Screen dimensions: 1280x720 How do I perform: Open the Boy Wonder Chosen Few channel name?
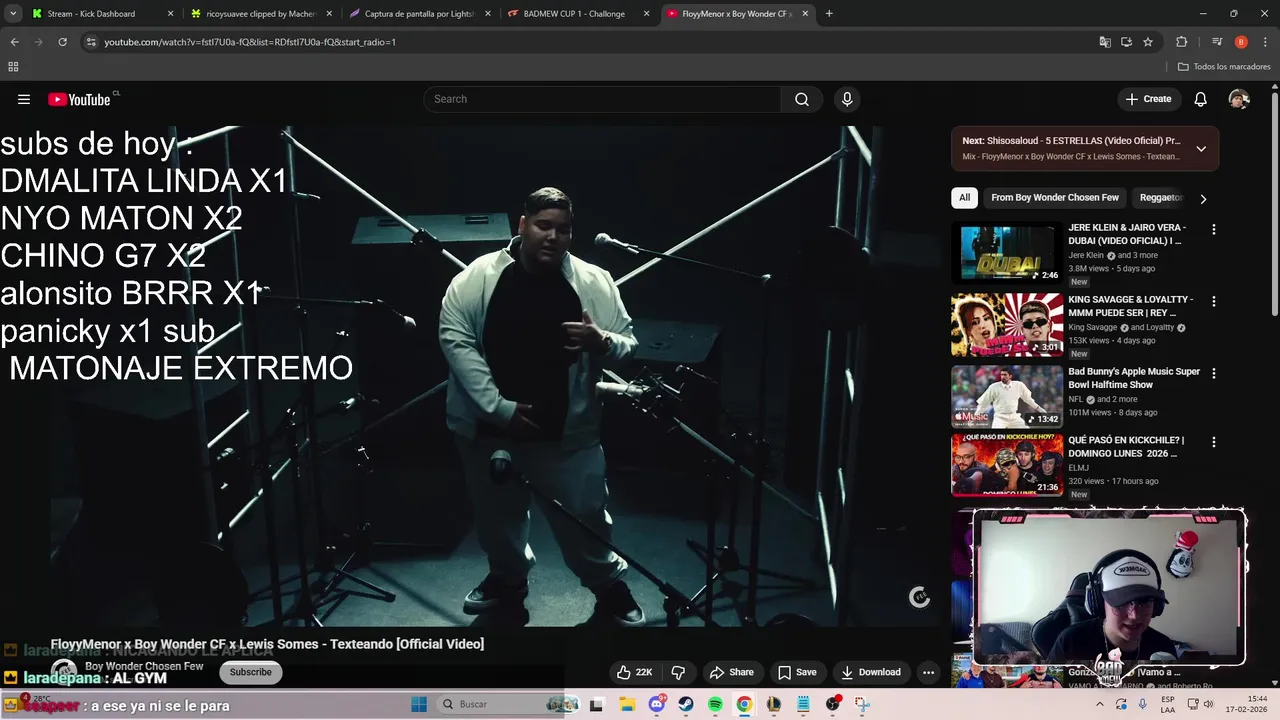pyautogui.click(x=144, y=666)
